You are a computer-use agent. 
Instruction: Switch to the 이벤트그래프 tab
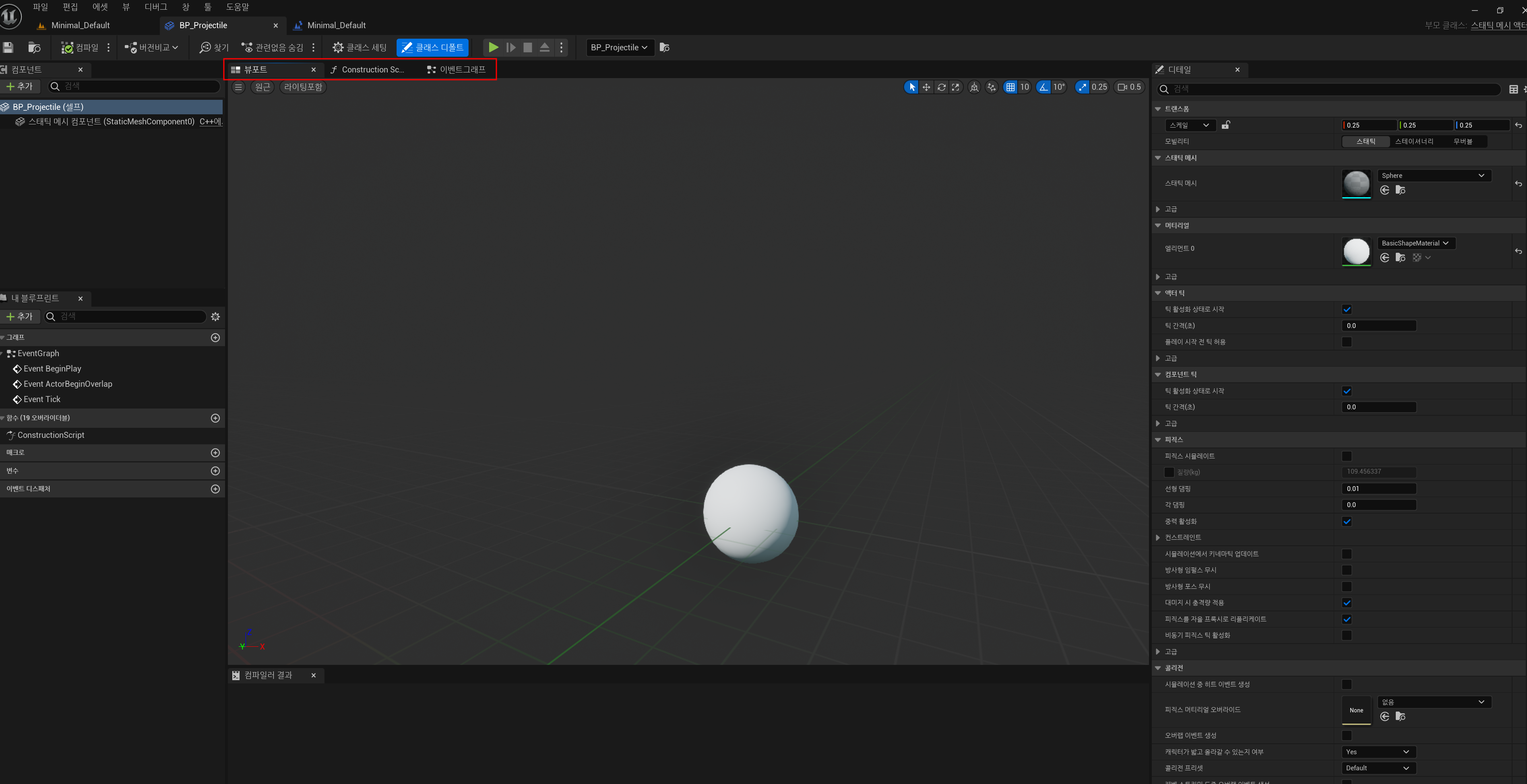(x=456, y=70)
